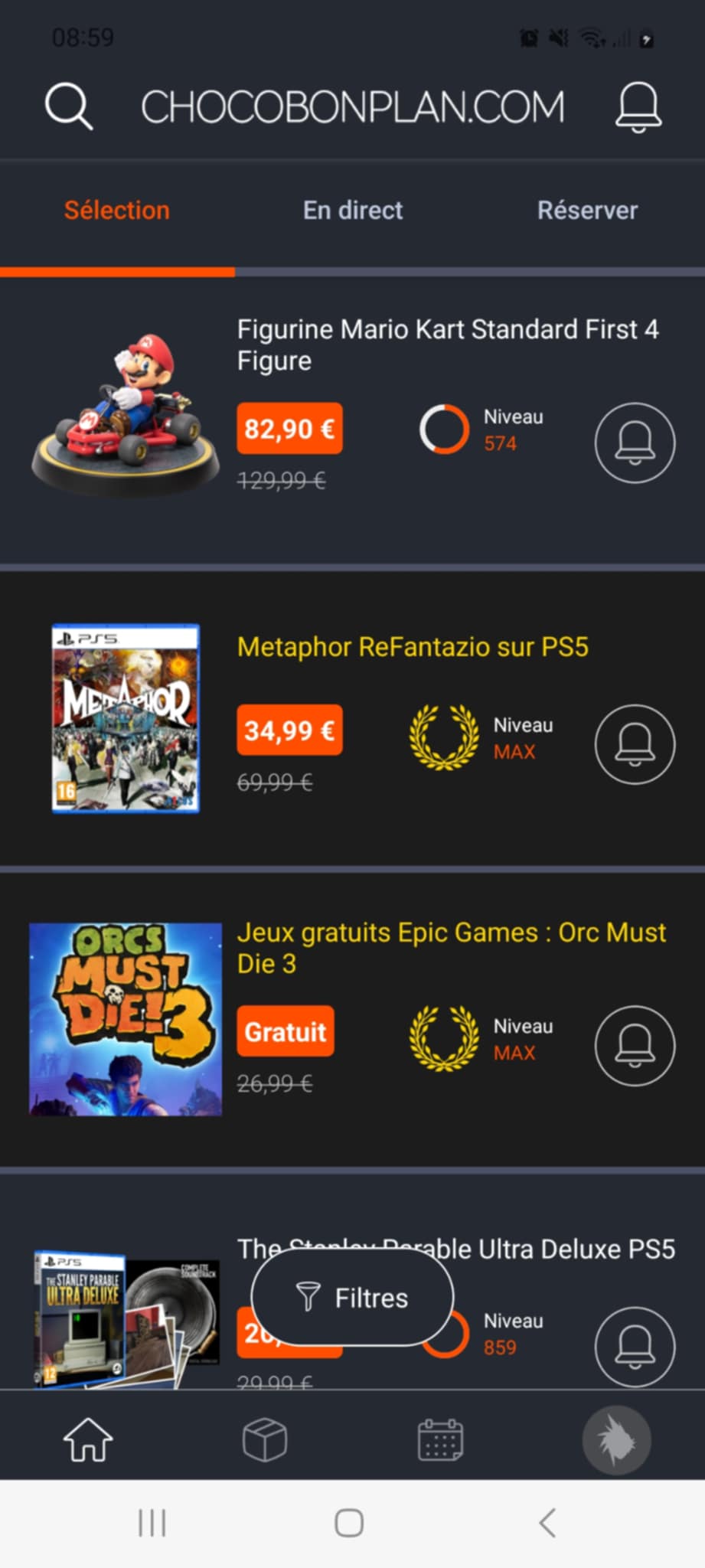The width and height of the screenshot is (705, 1568).
Task: Go to home icon in bottom bar
Action: (88, 1439)
